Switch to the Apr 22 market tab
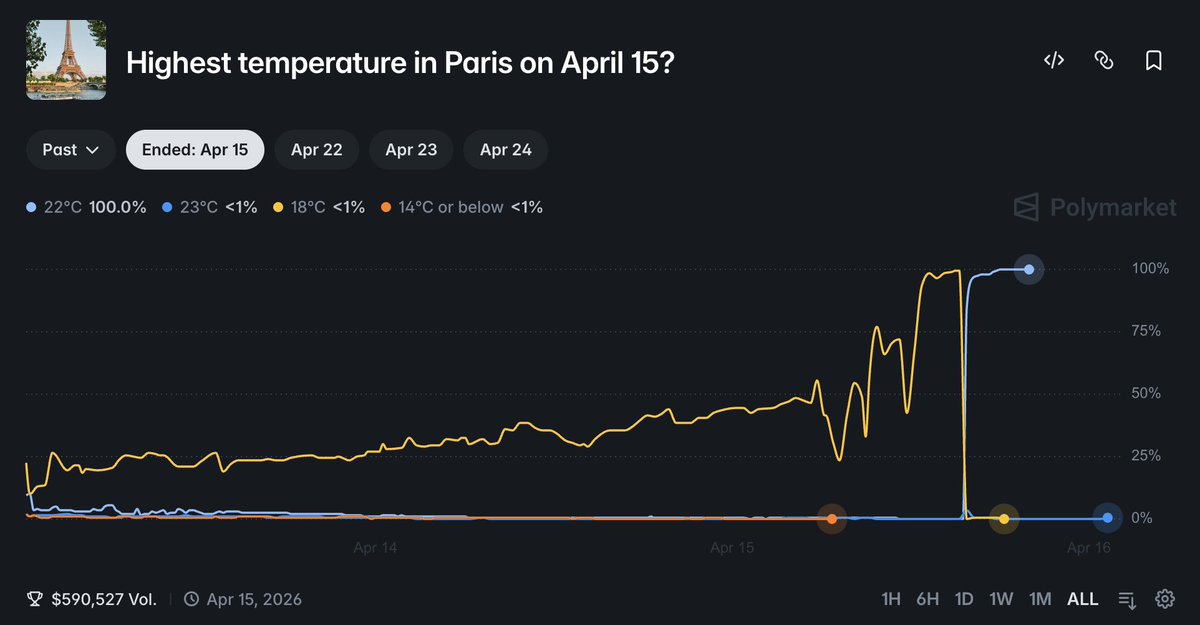 (316, 149)
